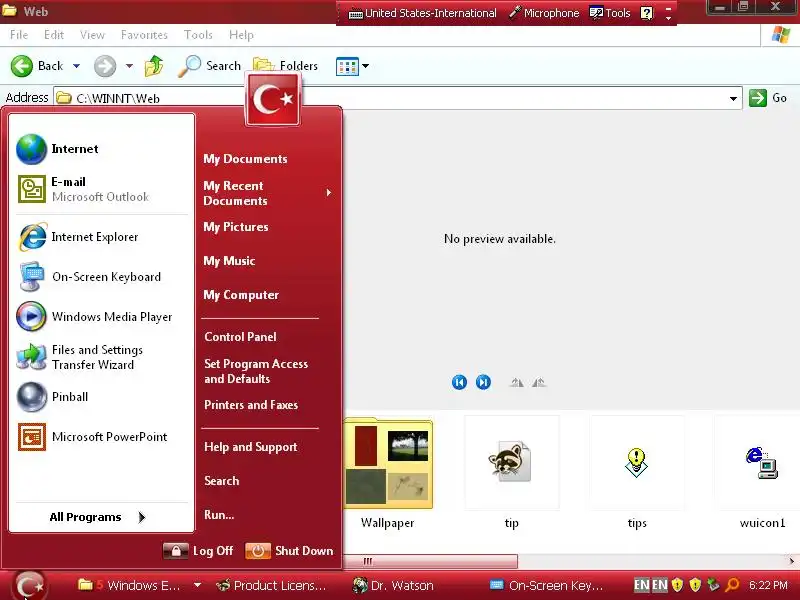This screenshot has width=800, height=600.
Task: Open Help and Support
Action: (251, 447)
